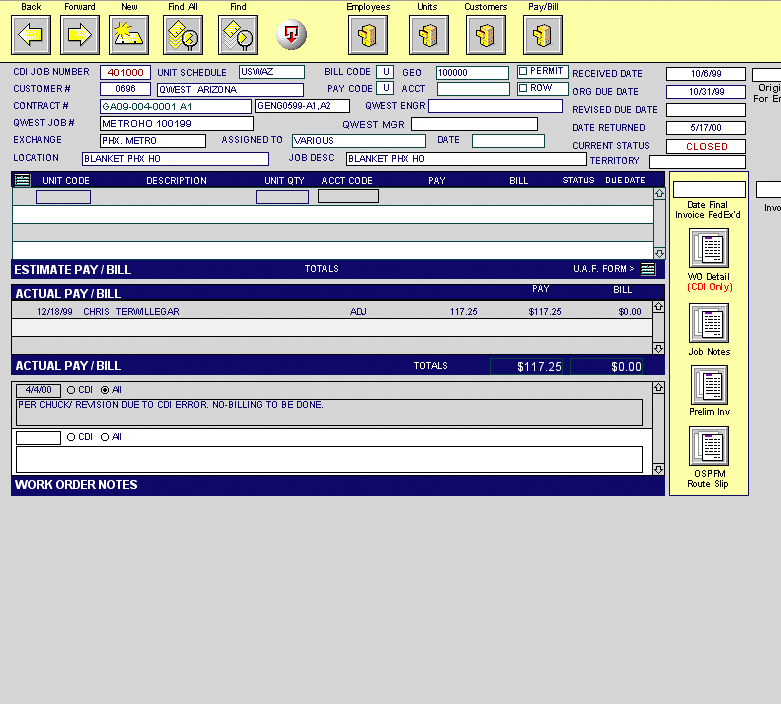Click the empty ACCT field
The width and height of the screenshot is (781, 704).
click(x=473, y=89)
